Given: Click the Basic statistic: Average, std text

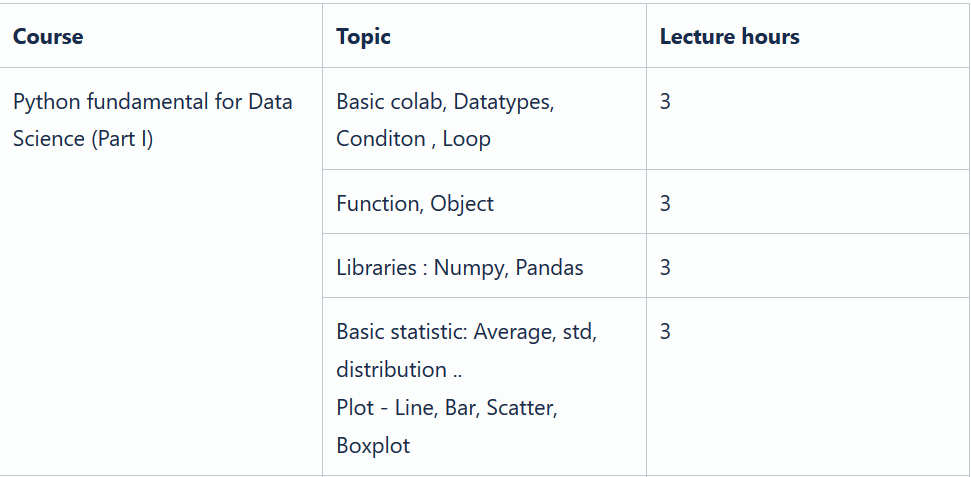Looking at the screenshot, I should [466, 332].
